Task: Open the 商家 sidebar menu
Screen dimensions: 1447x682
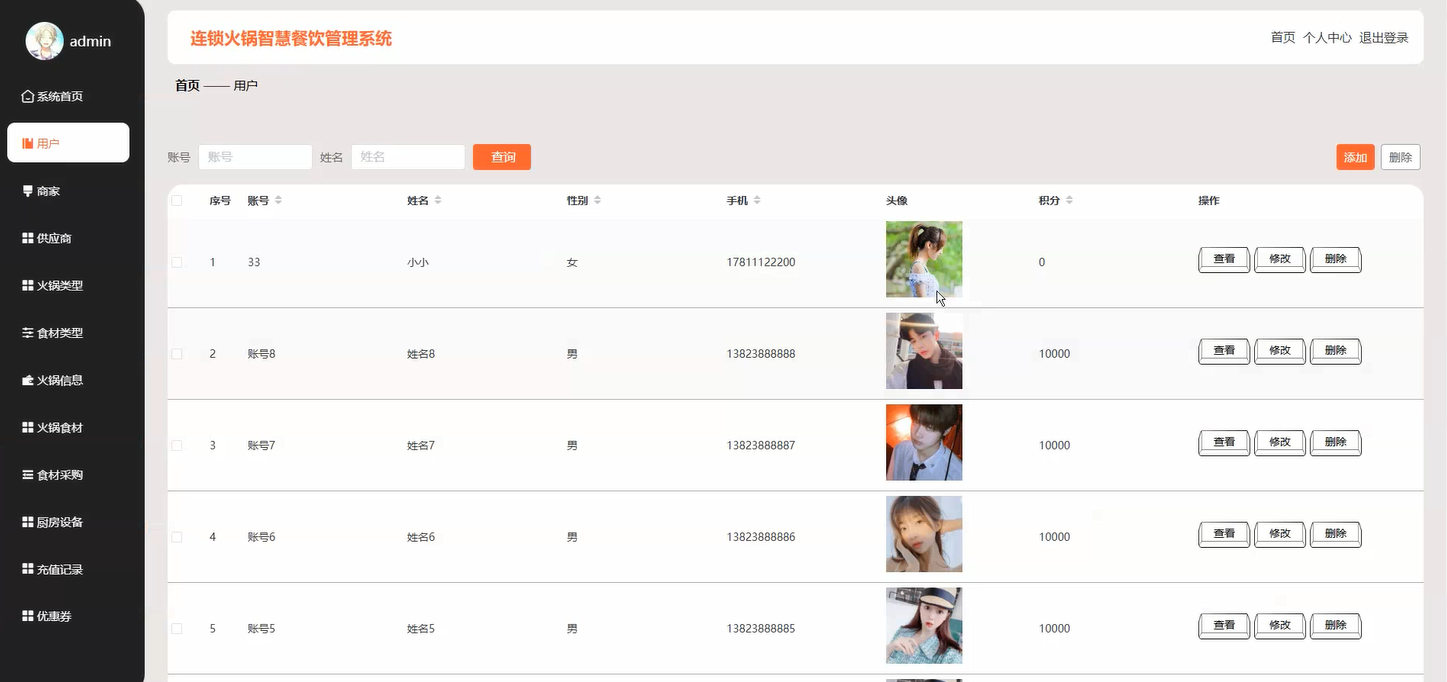Action: point(41,191)
